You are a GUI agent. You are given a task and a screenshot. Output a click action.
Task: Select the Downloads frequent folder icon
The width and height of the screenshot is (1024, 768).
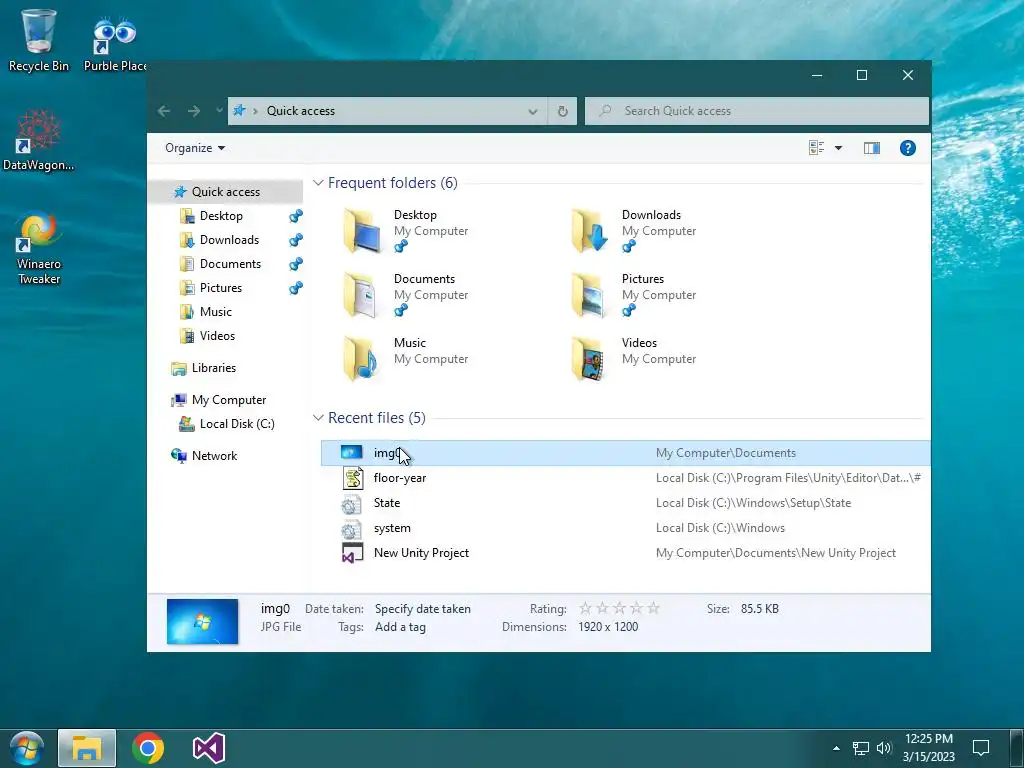point(590,231)
